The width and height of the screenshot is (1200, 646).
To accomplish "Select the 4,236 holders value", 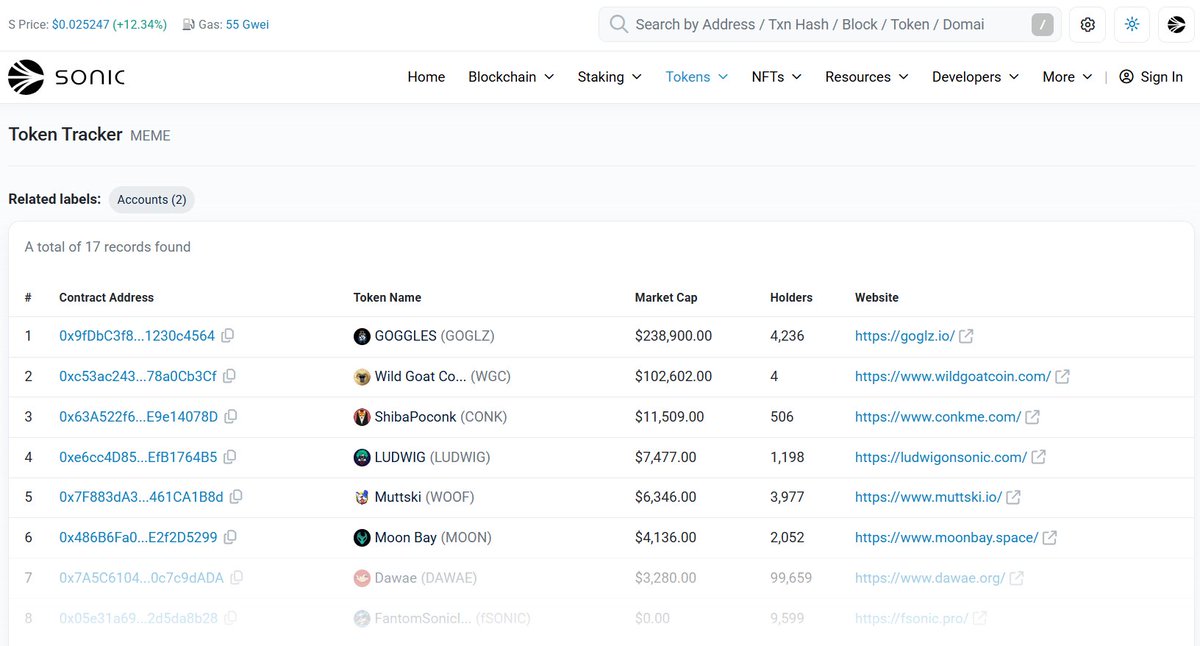I will [x=787, y=336].
